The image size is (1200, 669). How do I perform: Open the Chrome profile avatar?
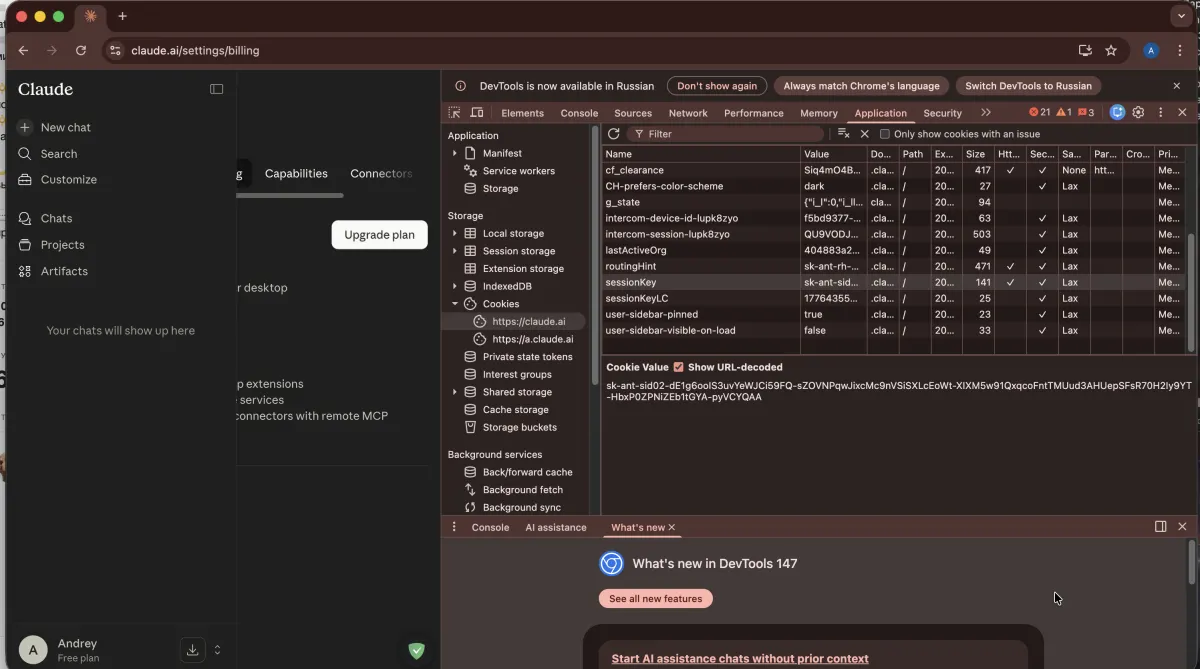point(1151,50)
